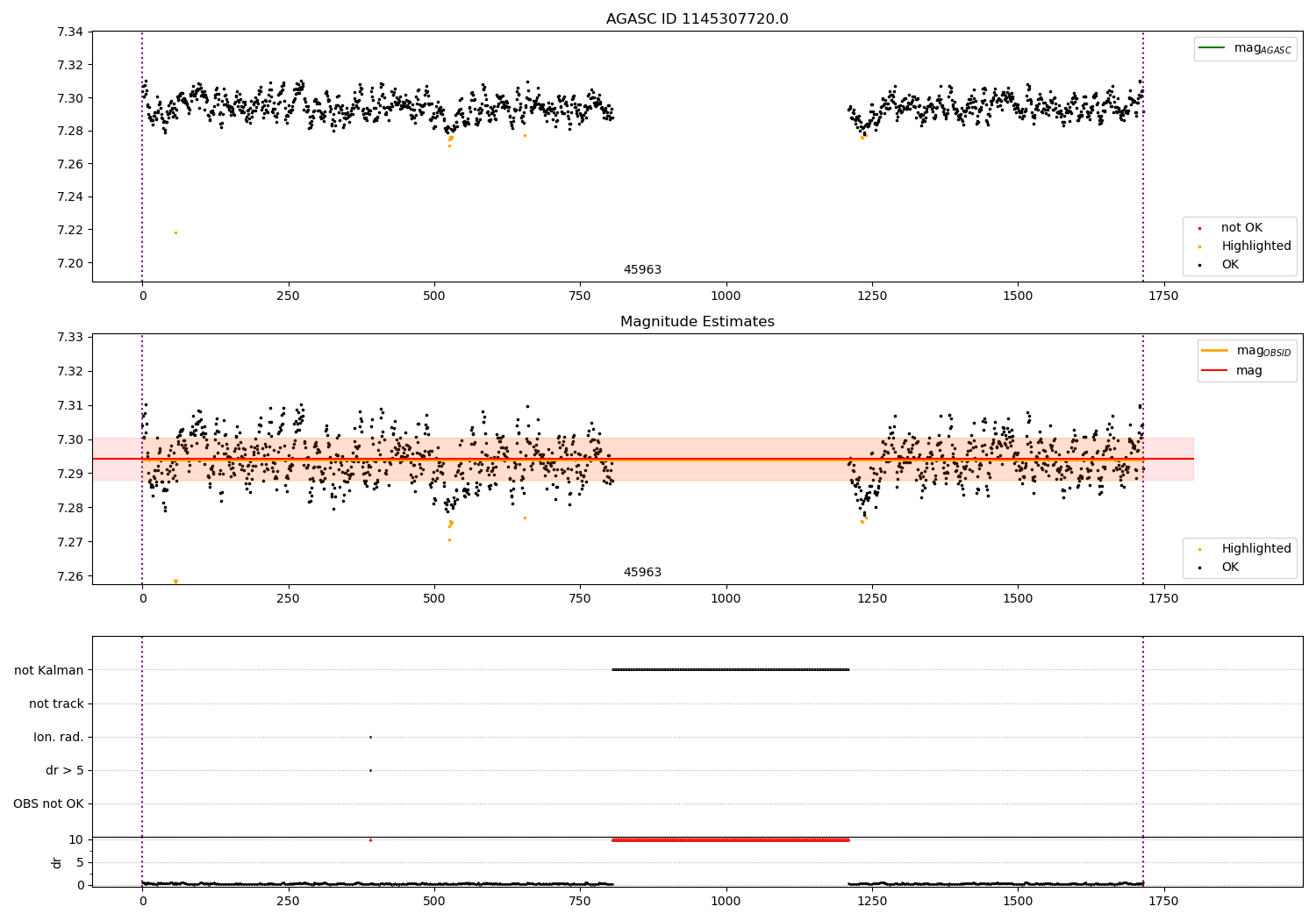
Task: Click the 1000 x-axis tick in top plot
Action: coord(726,296)
